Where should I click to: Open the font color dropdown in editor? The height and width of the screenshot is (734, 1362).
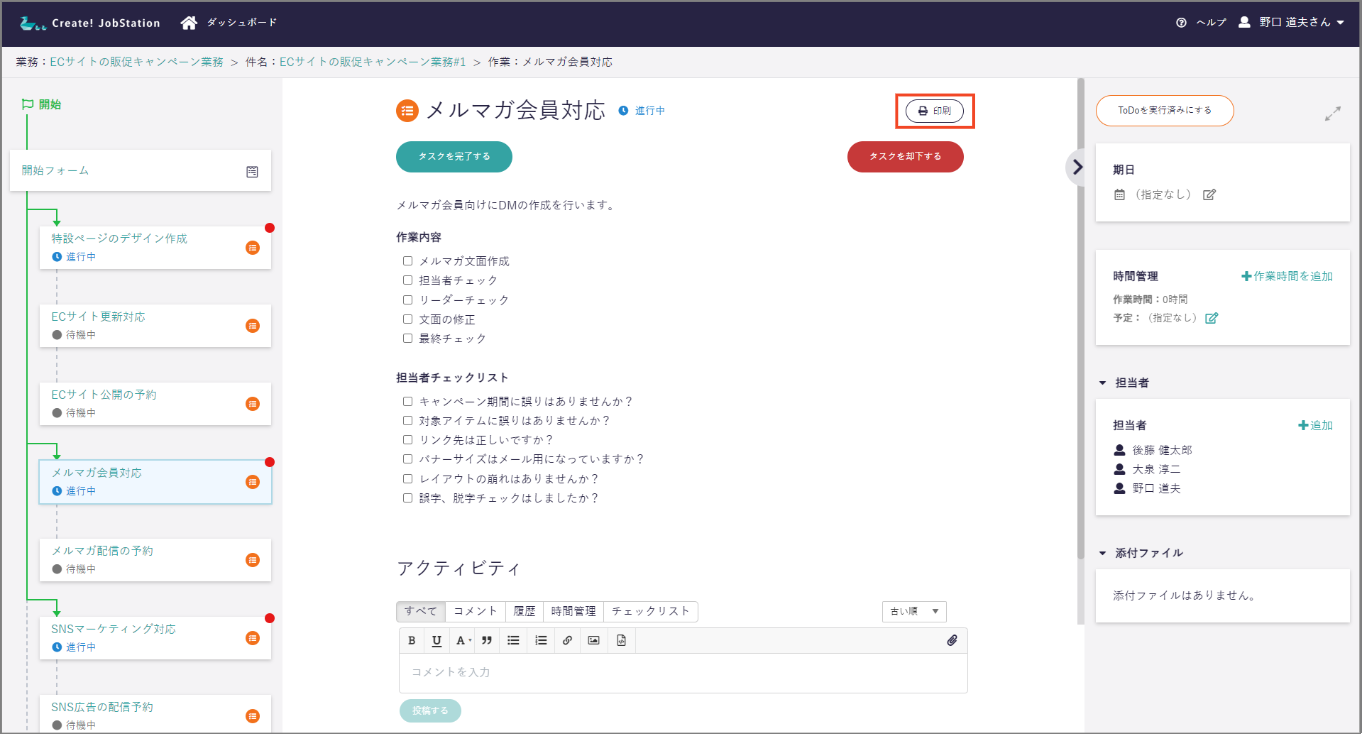coord(463,641)
